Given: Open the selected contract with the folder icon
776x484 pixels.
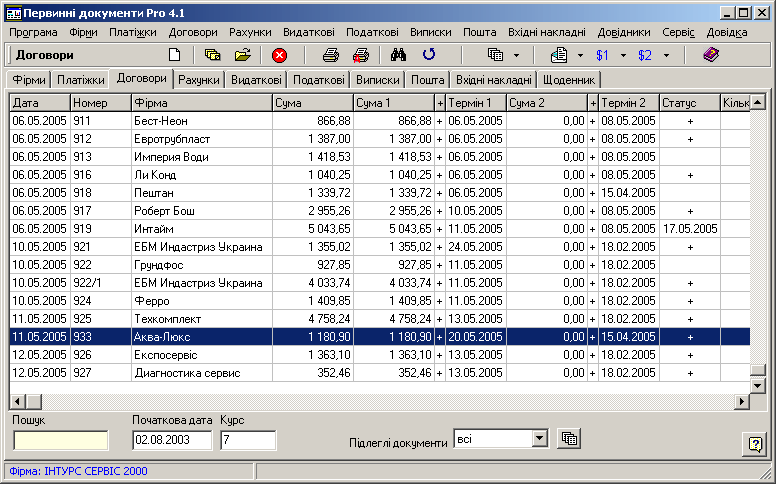Looking at the screenshot, I should [x=242, y=54].
